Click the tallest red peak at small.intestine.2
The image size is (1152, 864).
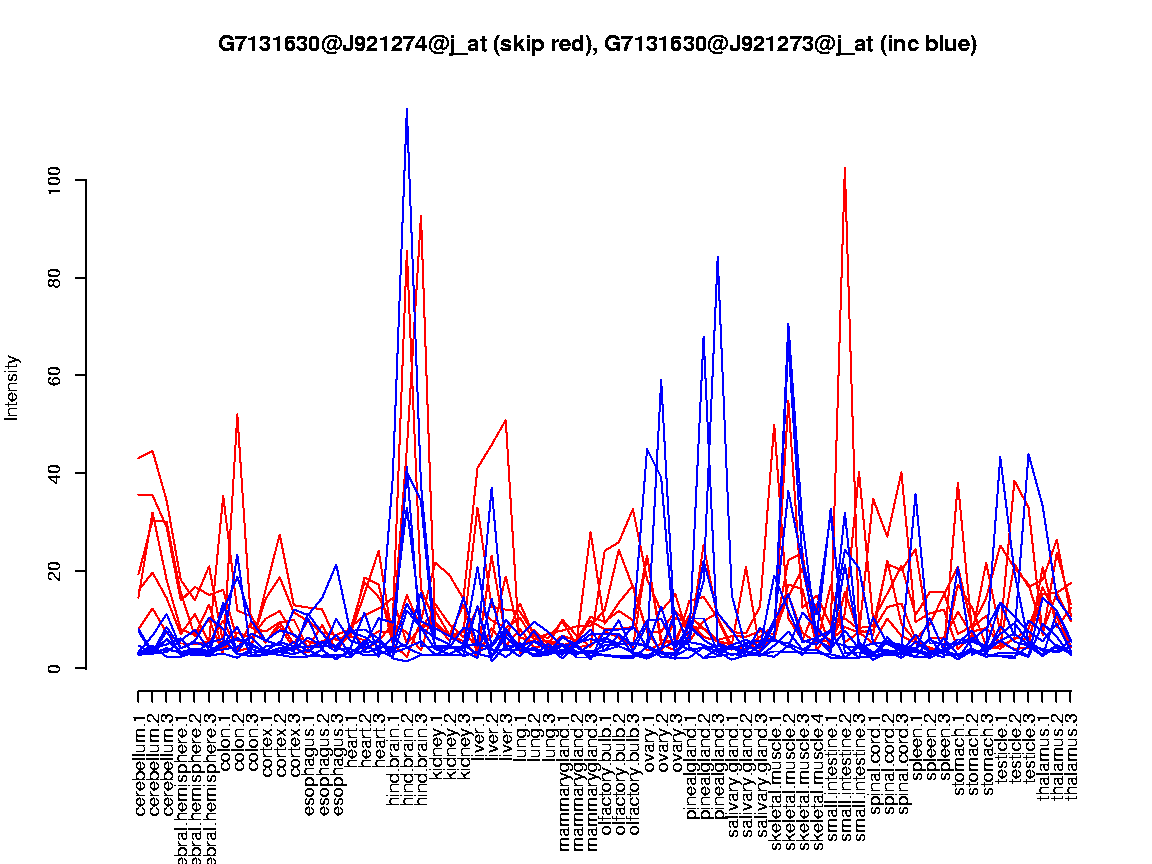(x=846, y=168)
